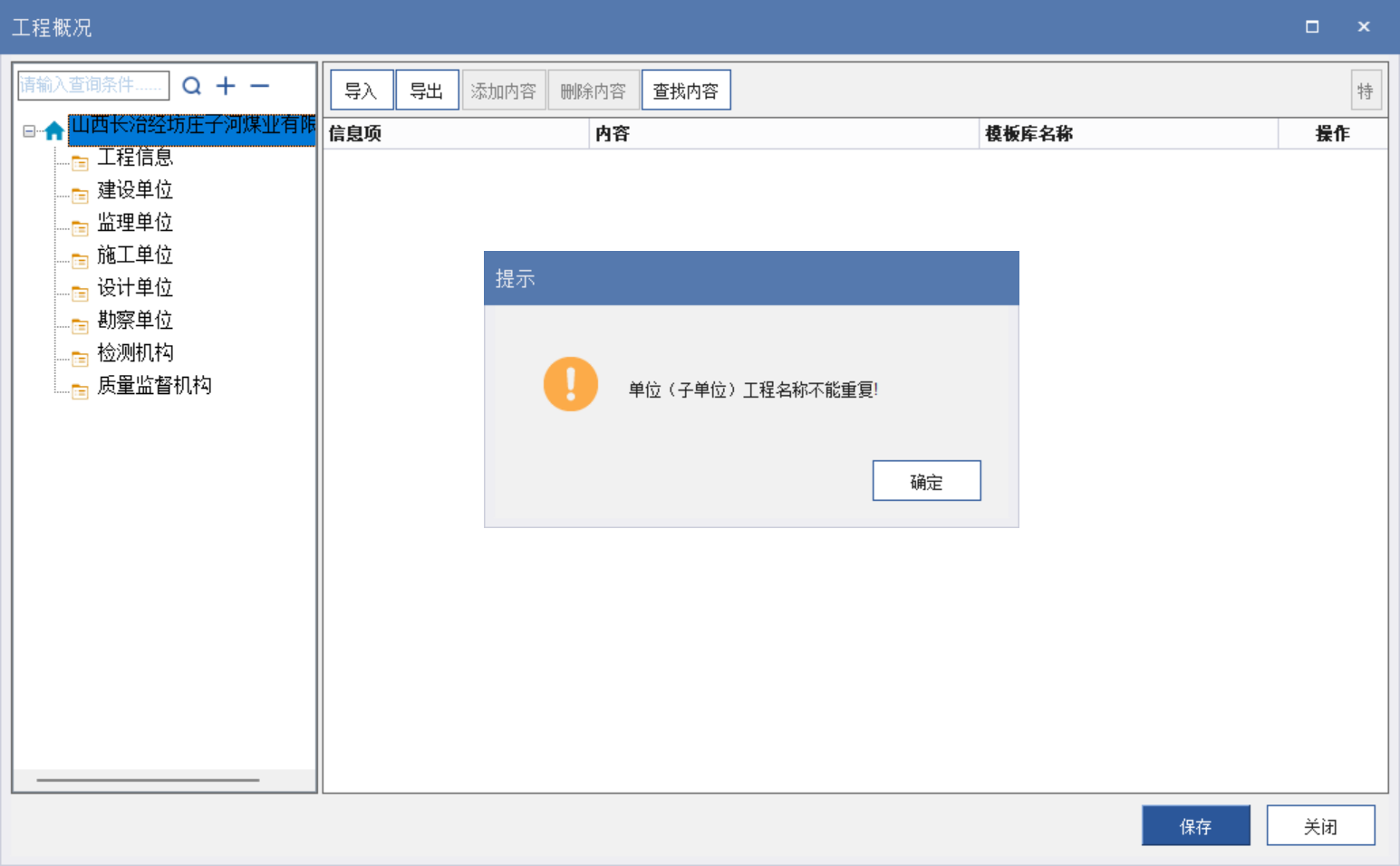
Task: Click the 删除内容 button
Action: pos(594,91)
